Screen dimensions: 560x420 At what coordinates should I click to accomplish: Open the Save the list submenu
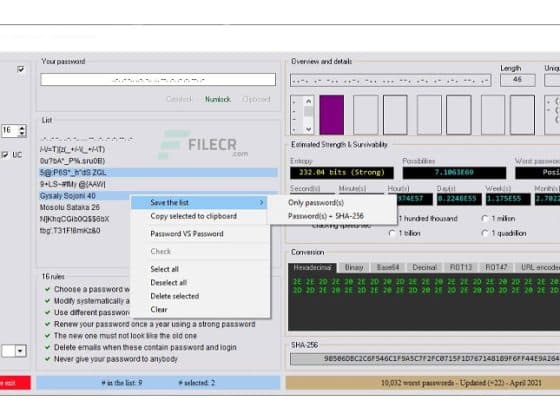click(199, 203)
